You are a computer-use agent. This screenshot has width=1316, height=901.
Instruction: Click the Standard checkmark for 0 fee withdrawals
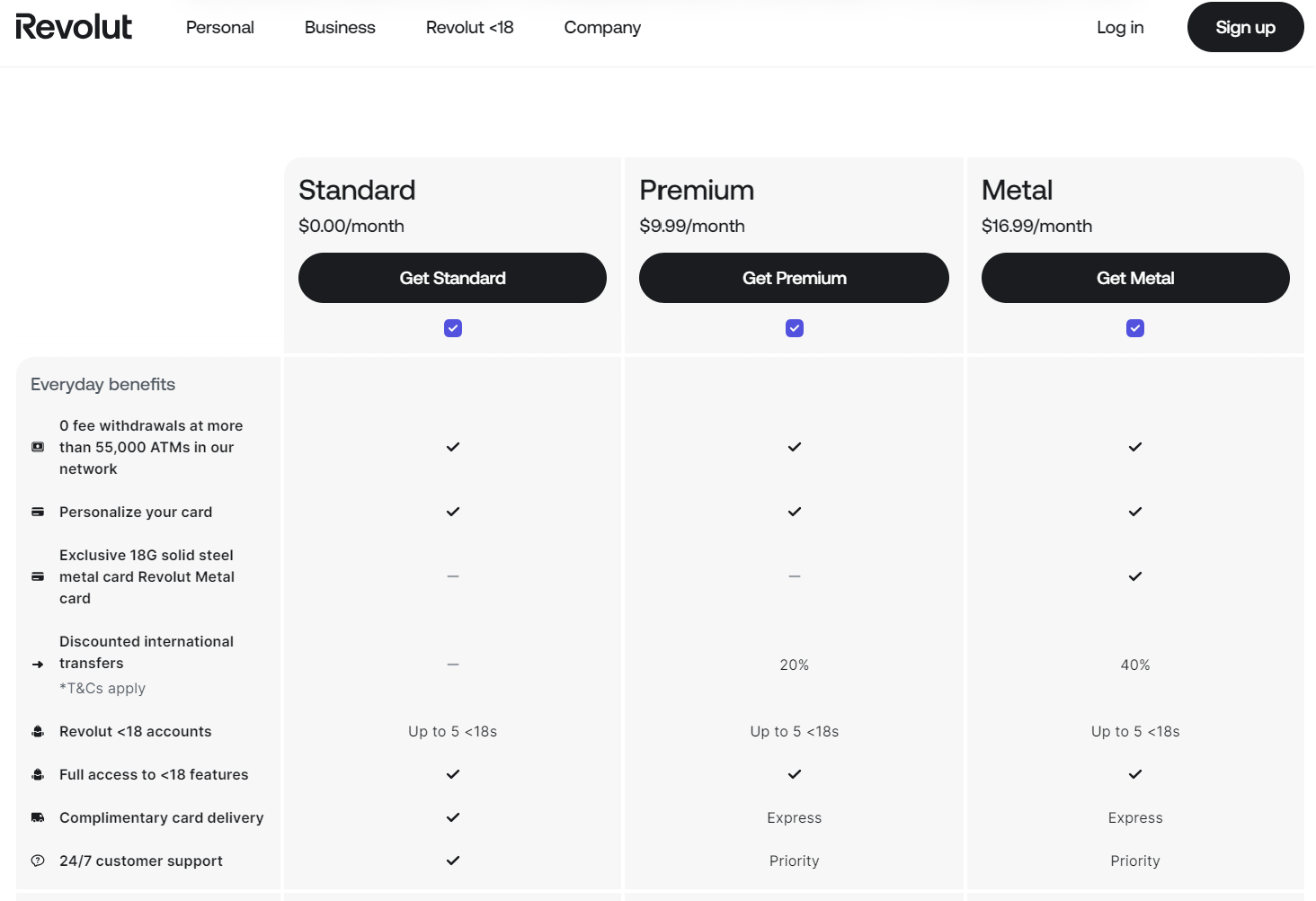pyautogui.click(x=453, y=447)
